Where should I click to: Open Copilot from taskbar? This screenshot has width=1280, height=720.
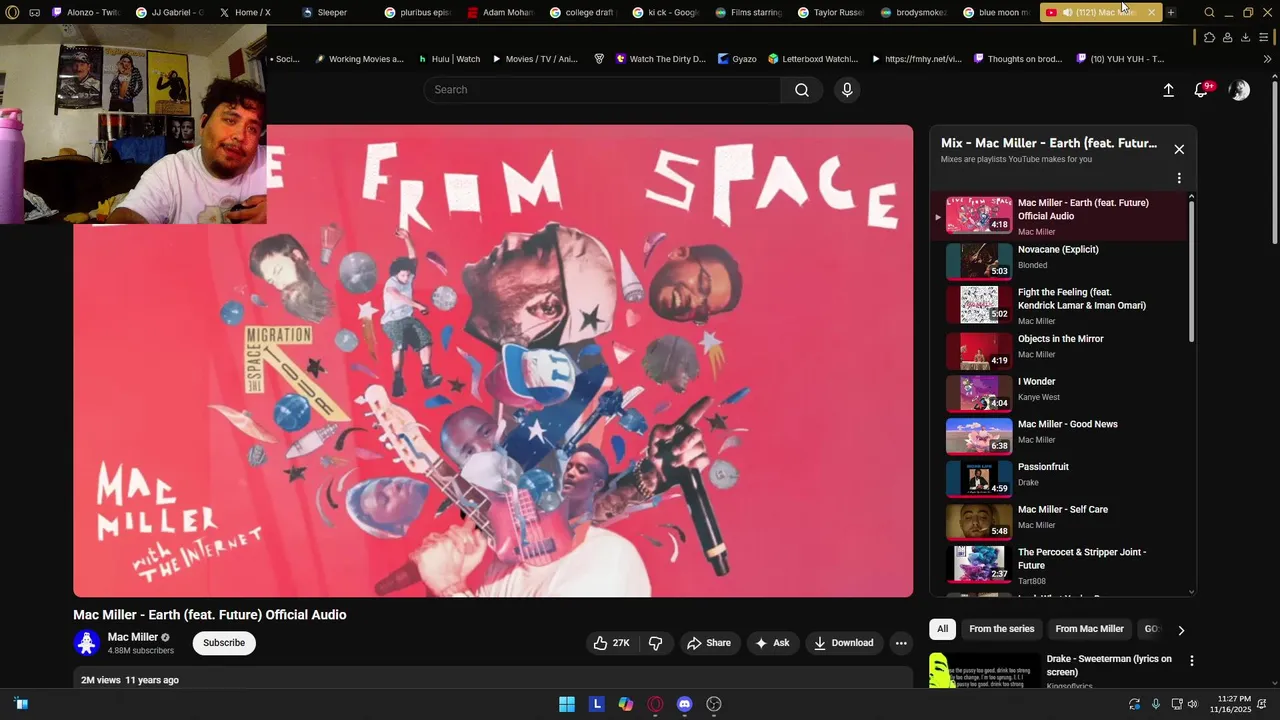click(626, 704)
